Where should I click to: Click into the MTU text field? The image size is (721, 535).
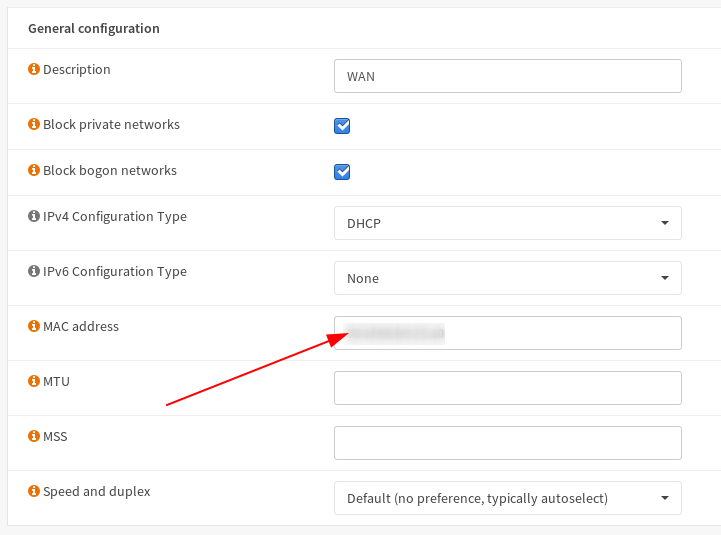point(507,388)
